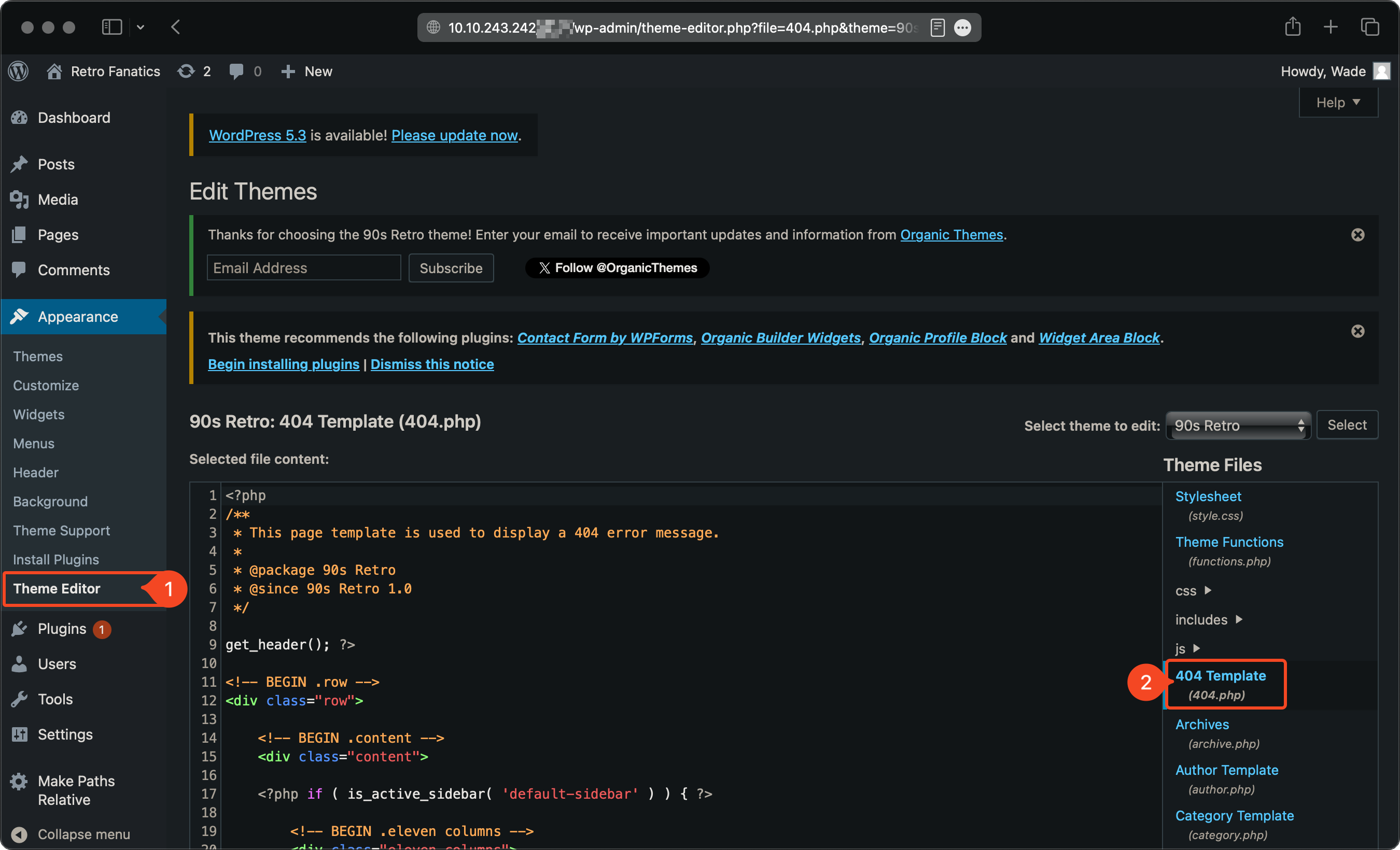This screenshot has width=1400, height=850.
Task: Open the Howdy, Wade avatar
Action: (x=1381, y=71)
